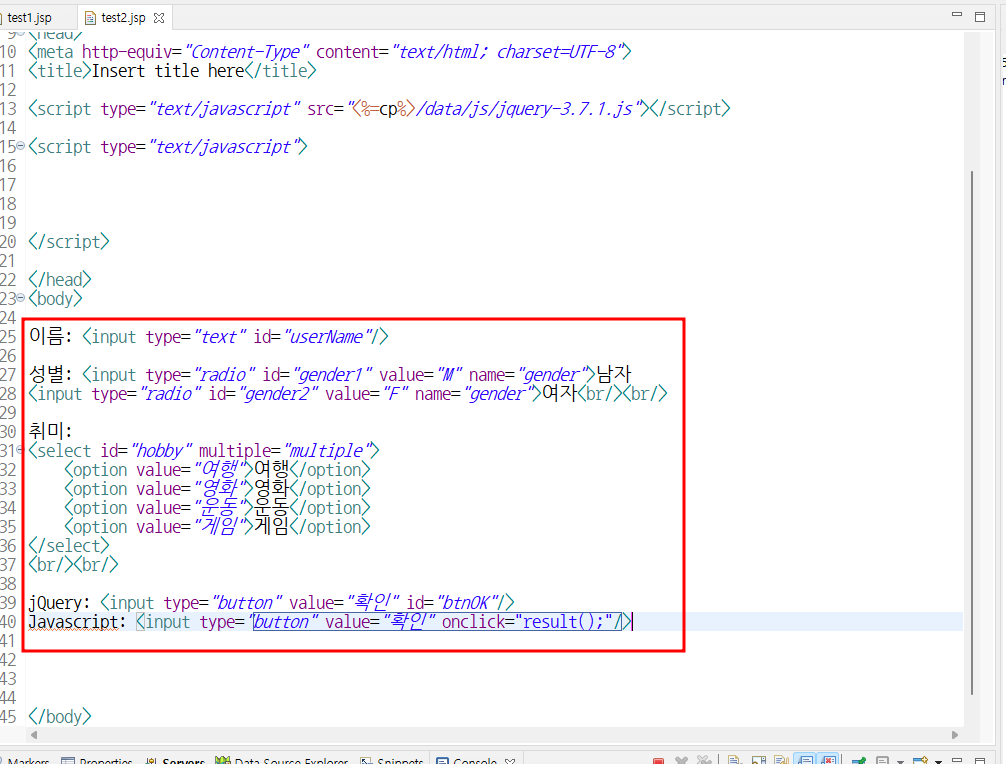This screenshot has width=1006, height=764.
Task: Place cursor in "Insert title here" text
Action: click(x=168, y=71)
